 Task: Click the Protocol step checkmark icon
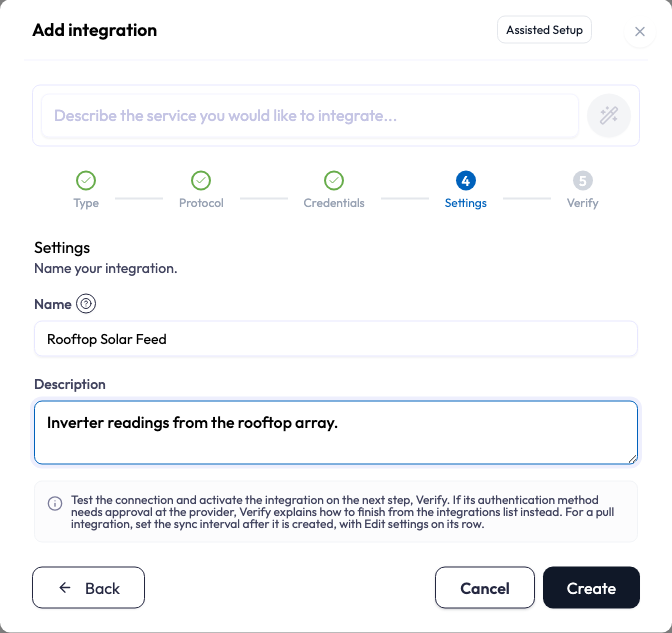201,180
